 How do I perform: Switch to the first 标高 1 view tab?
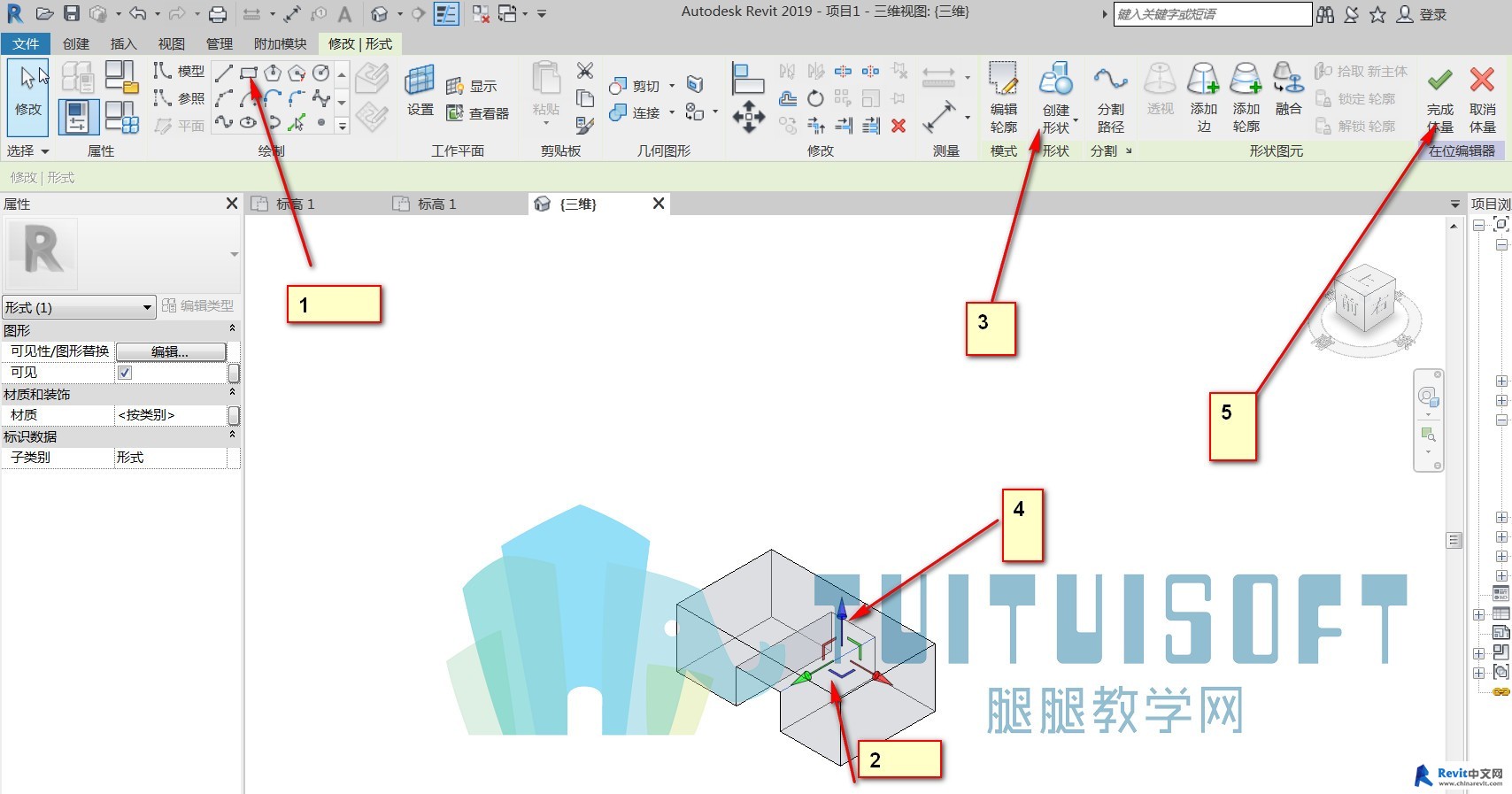296,204
